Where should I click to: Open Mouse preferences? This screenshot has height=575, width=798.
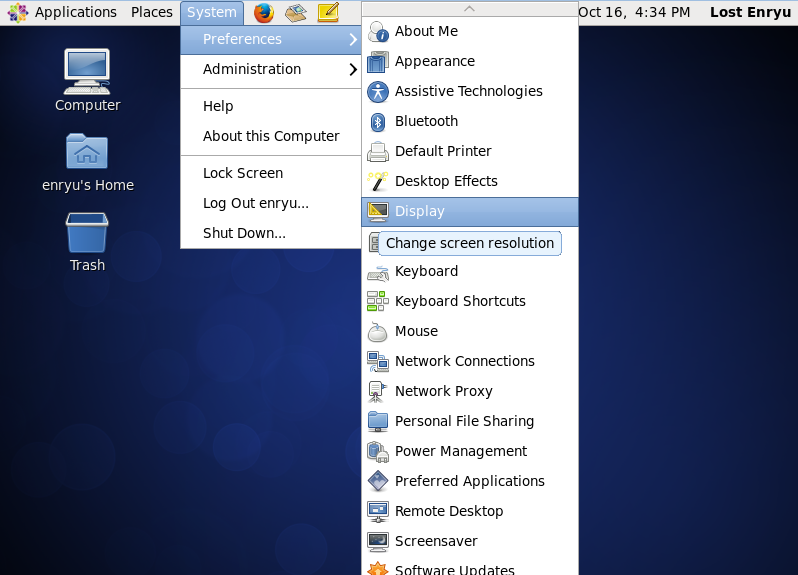click(470, 331)
